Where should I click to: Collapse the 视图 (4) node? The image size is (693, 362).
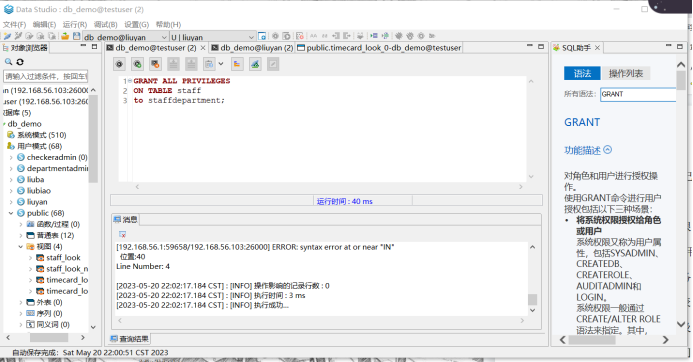tap(20, 247)
